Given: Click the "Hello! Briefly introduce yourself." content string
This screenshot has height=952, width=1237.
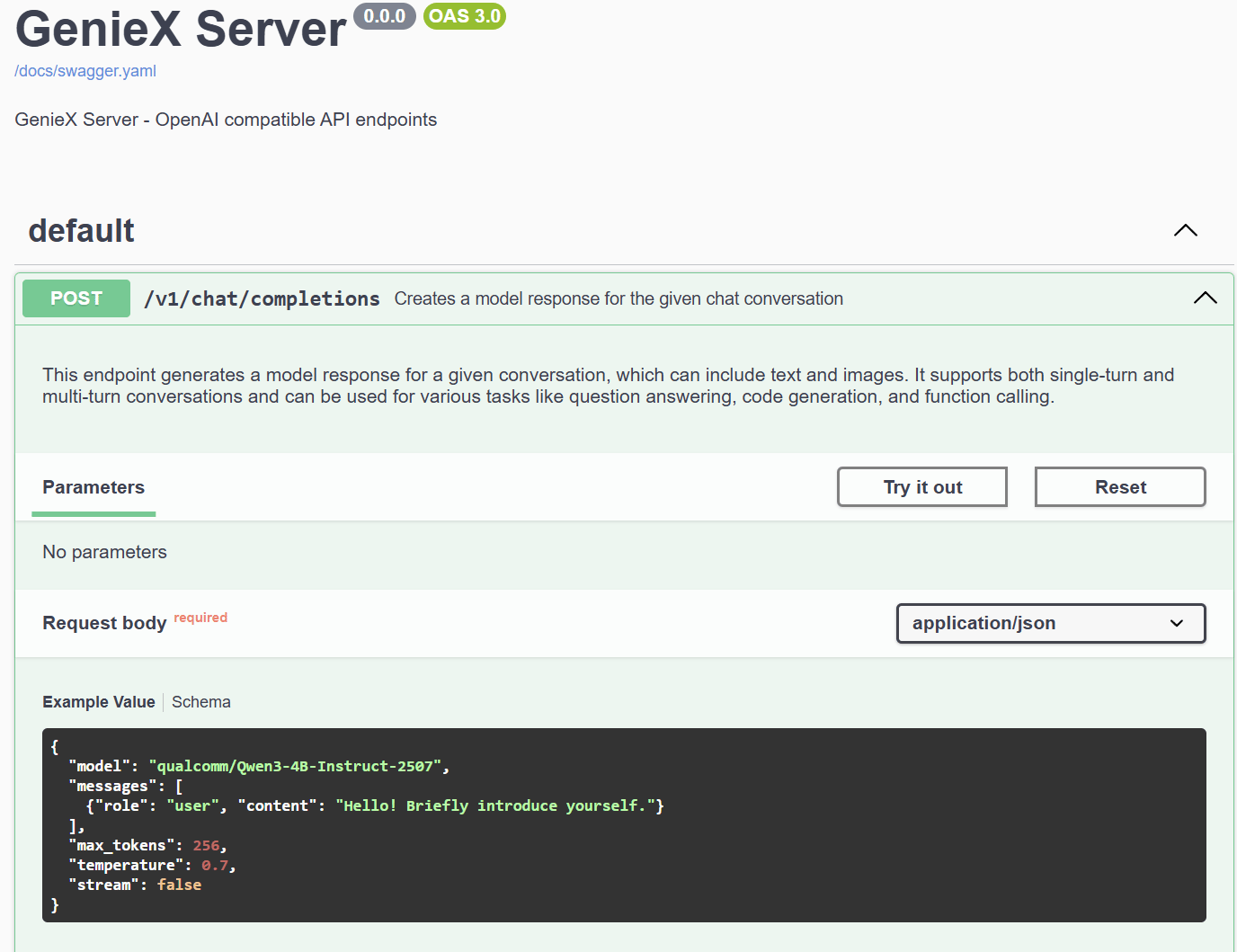Looking at the screenshot, I should 495,805.
